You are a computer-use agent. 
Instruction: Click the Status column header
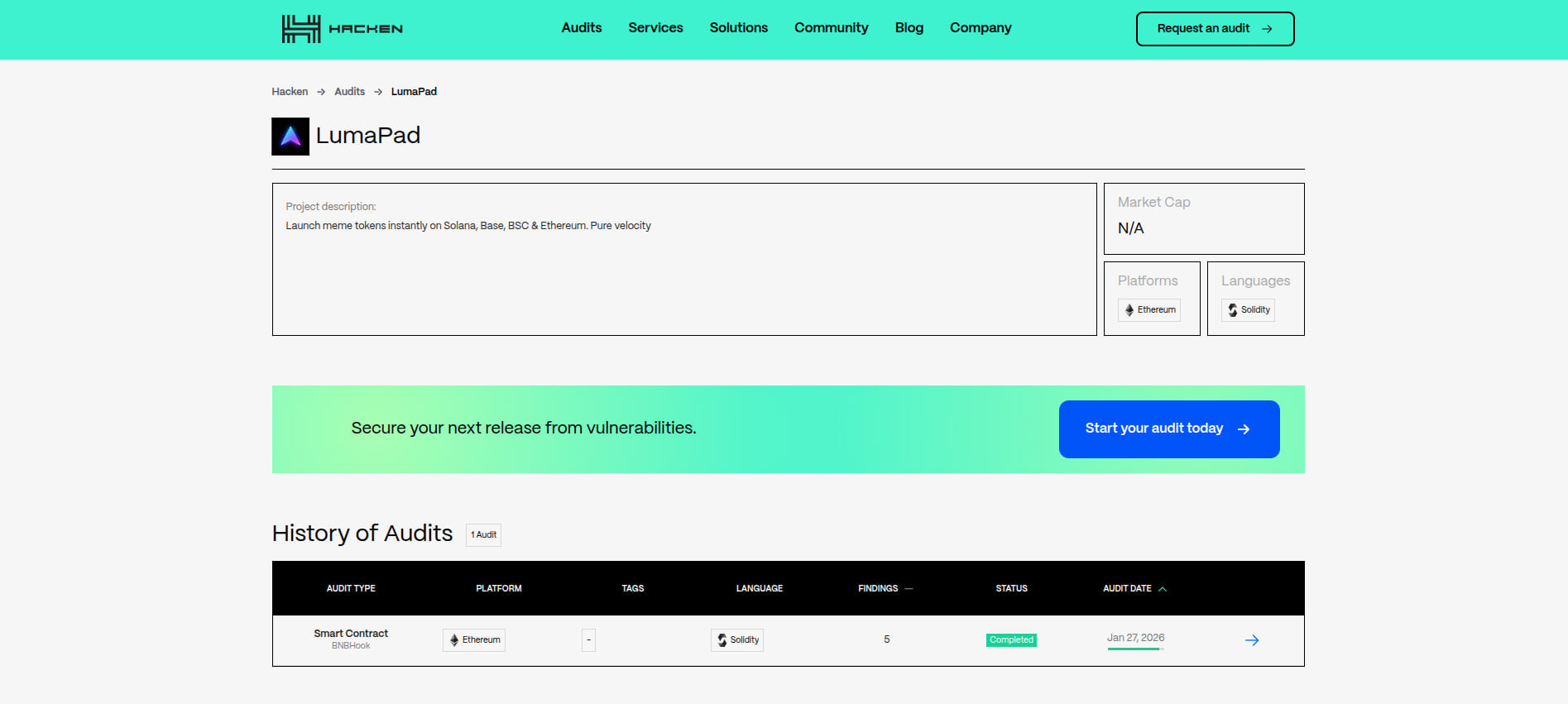tap(1011, 588)
